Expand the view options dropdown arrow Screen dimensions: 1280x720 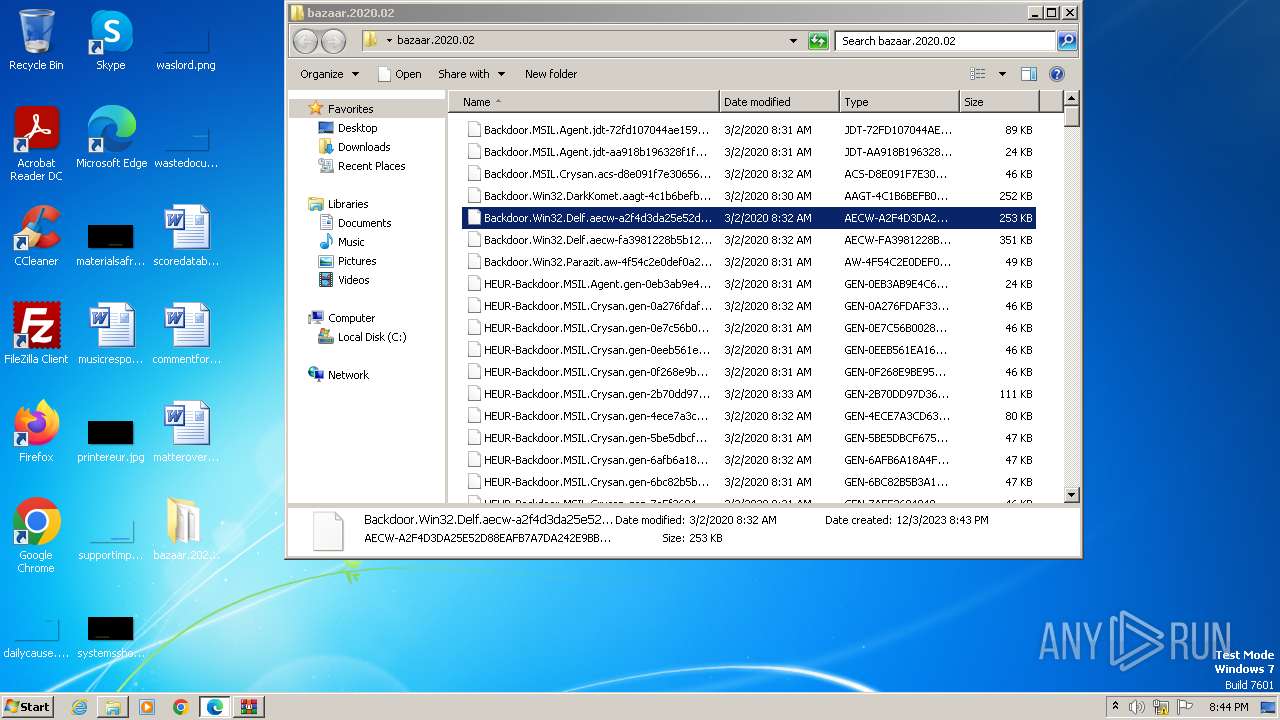pos(1002,74)
